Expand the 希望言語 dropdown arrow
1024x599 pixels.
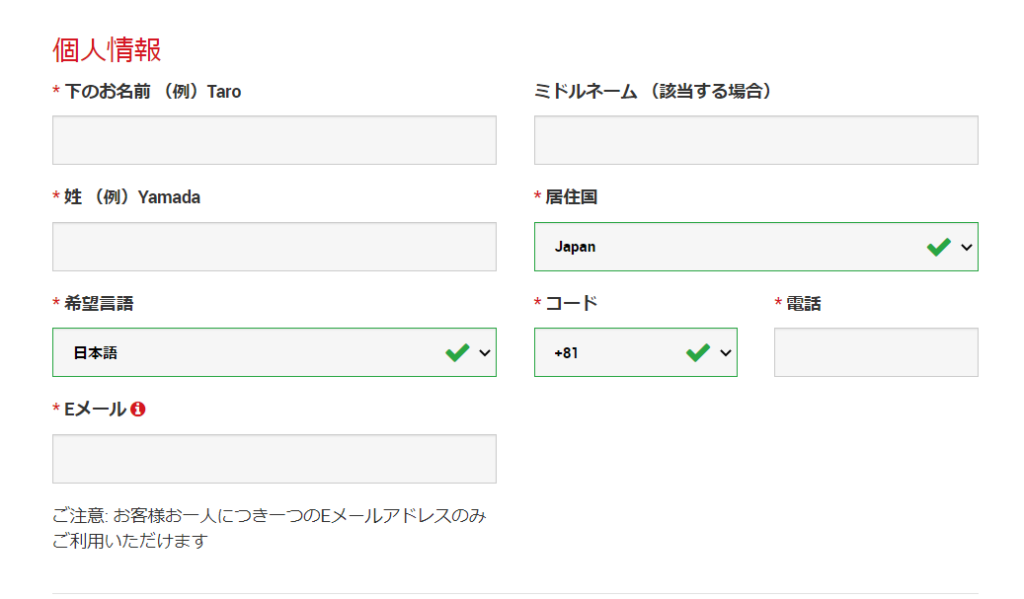(x=485, y=353)
